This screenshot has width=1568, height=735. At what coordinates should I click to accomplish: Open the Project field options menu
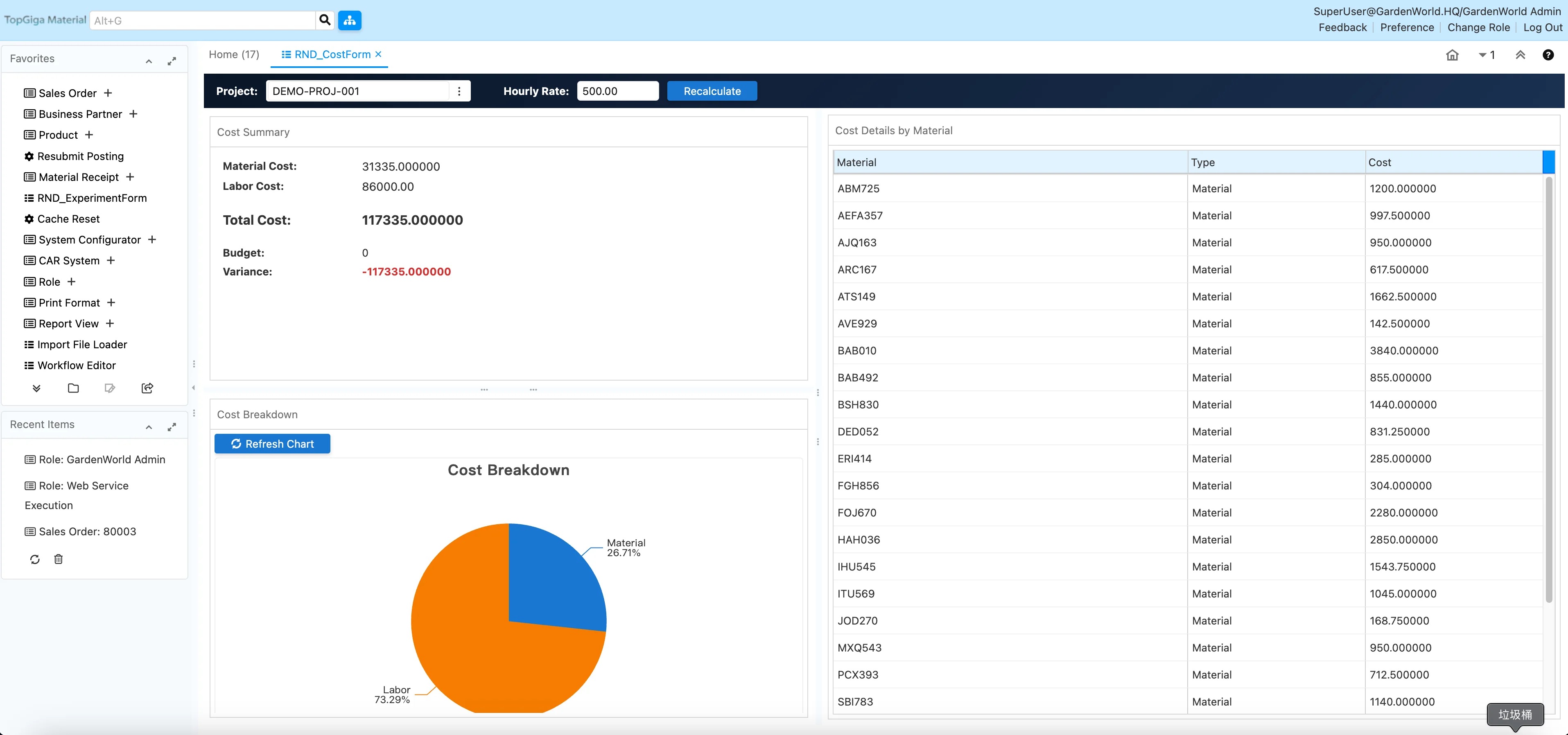tap(459, 91)
